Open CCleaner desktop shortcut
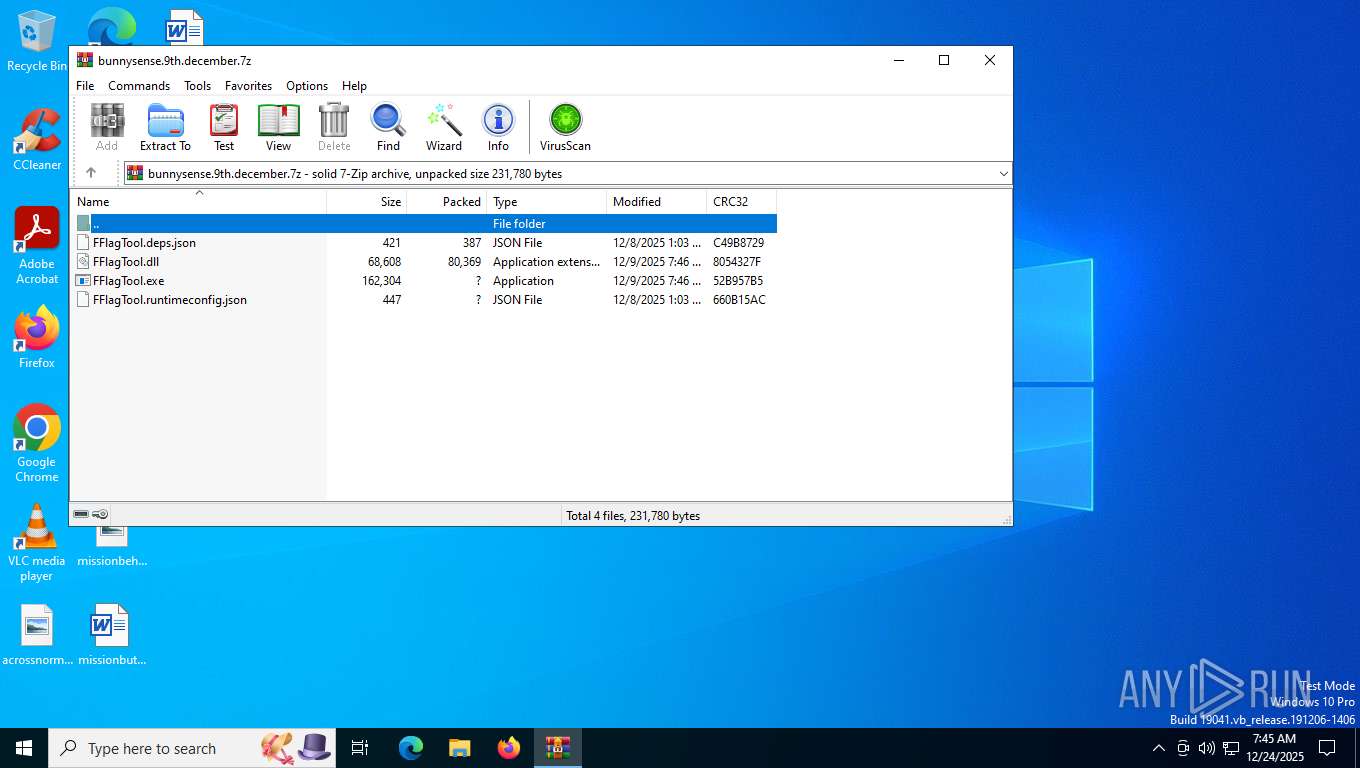The image size is (1360, 768). [37, 140]
